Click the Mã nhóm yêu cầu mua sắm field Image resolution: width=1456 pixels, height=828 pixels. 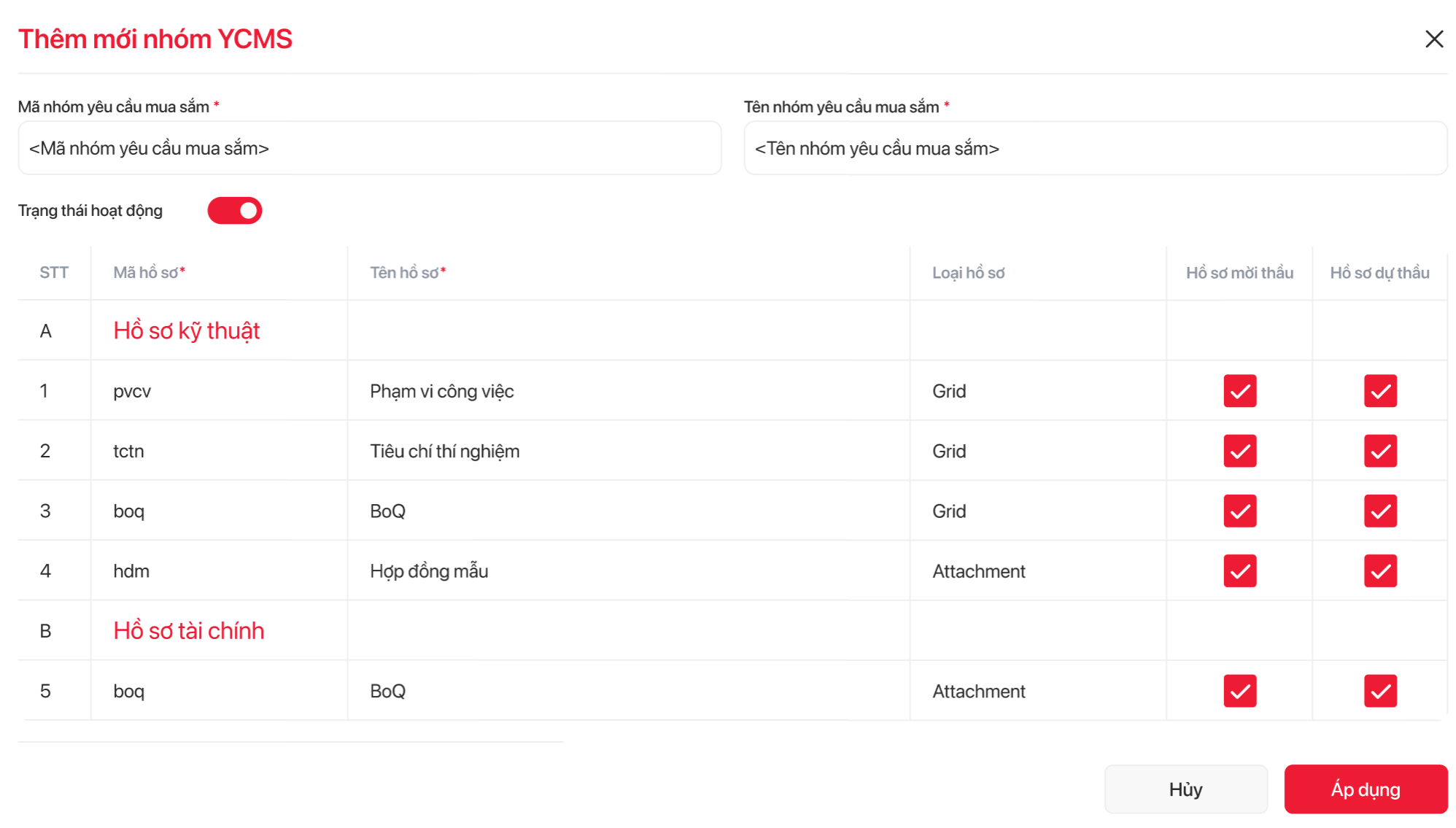pos(369,149)
